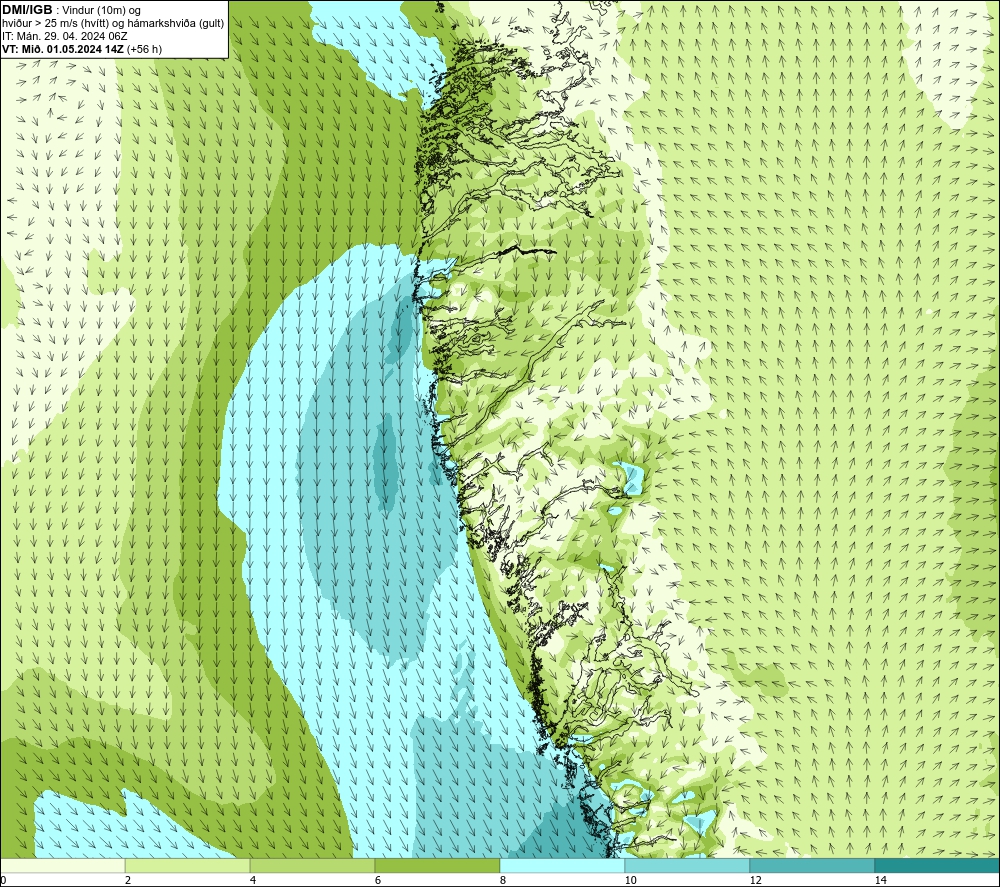This screenshot has width=1000, height=887.
Task: Click the 4–6 m/s green legend swatch
Action: coord(312,866)
